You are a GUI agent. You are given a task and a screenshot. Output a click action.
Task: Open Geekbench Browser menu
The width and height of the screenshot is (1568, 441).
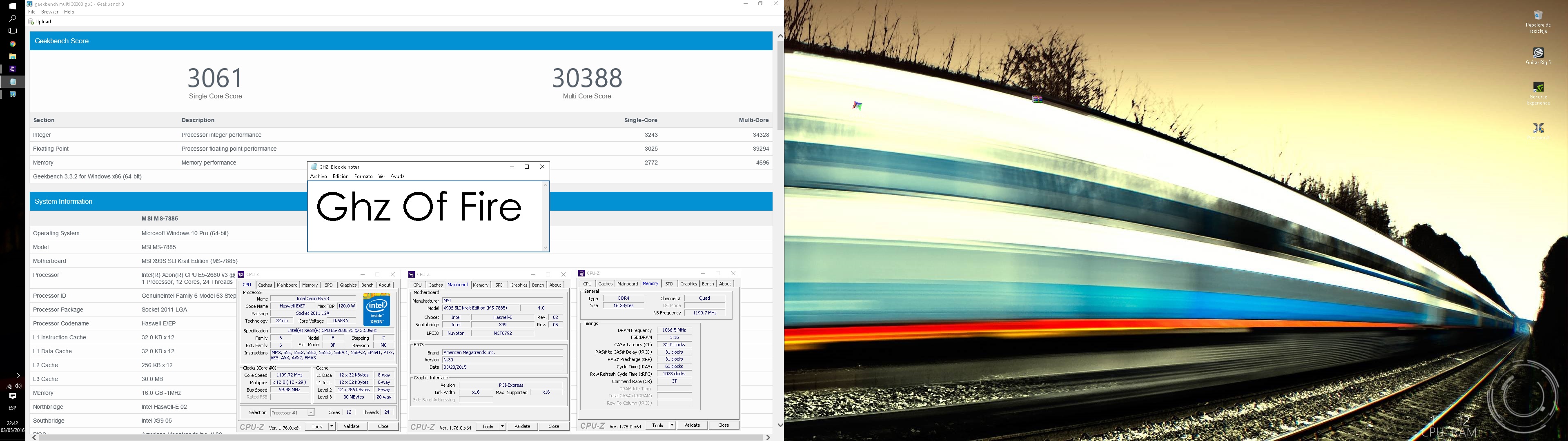tap(50, 12)
